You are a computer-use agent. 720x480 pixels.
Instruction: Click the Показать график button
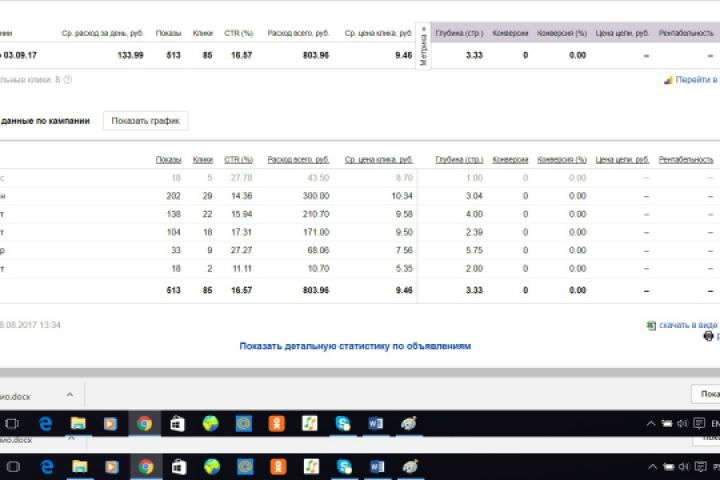pos(146,121)
